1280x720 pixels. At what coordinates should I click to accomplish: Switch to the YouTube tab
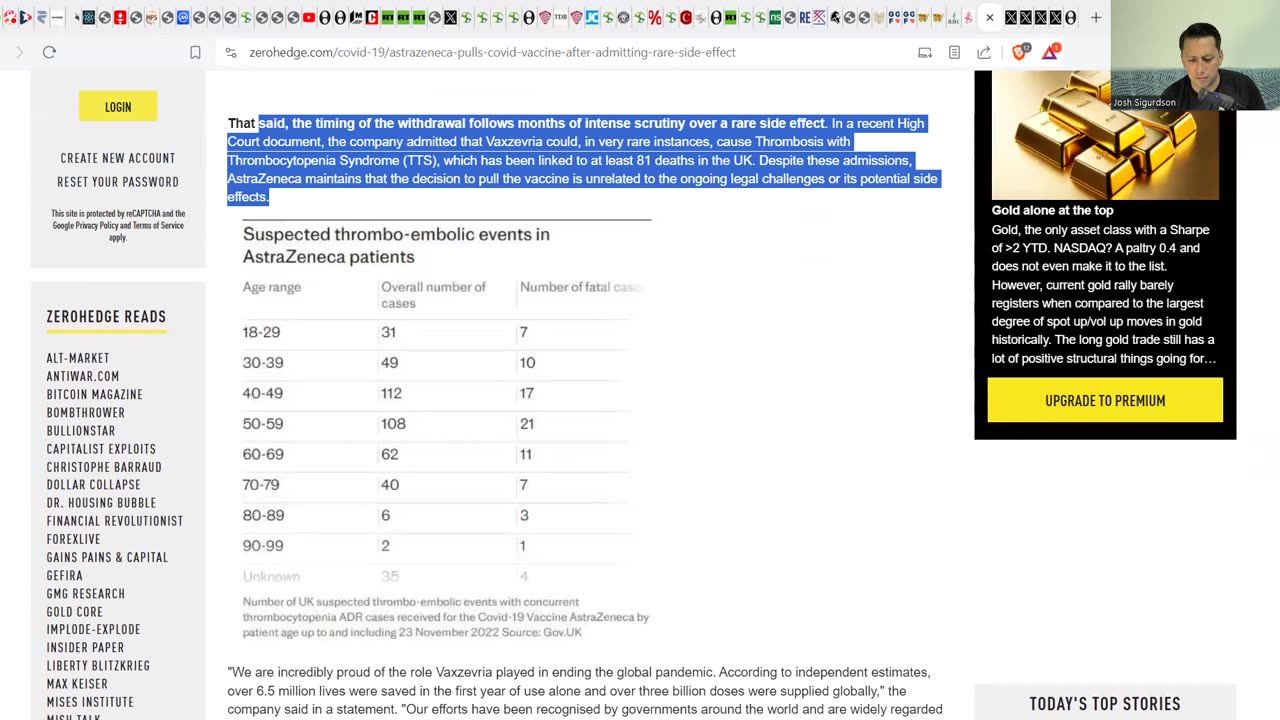tap(309, 17)
